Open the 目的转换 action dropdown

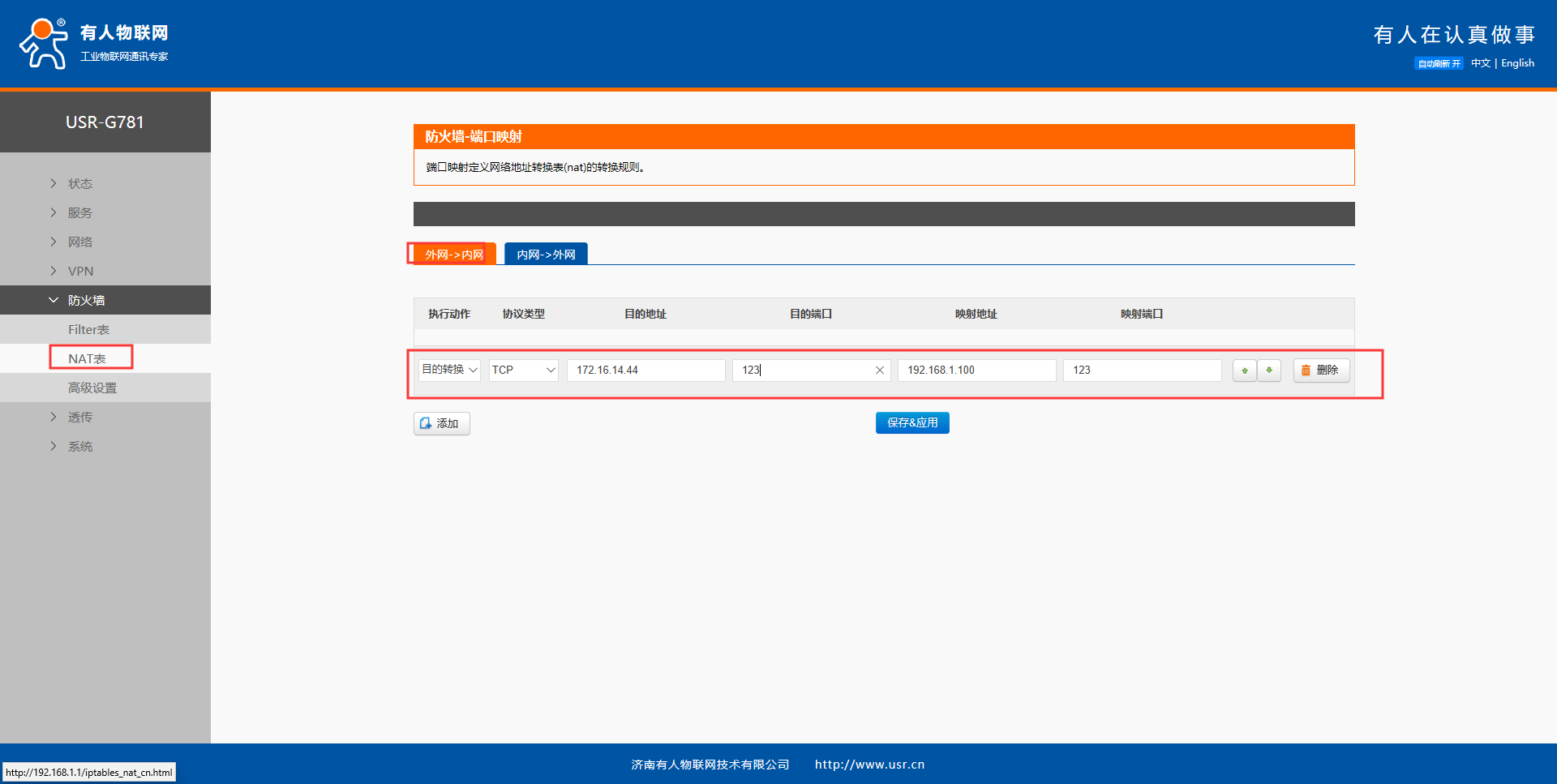click(x=449, y=371)
